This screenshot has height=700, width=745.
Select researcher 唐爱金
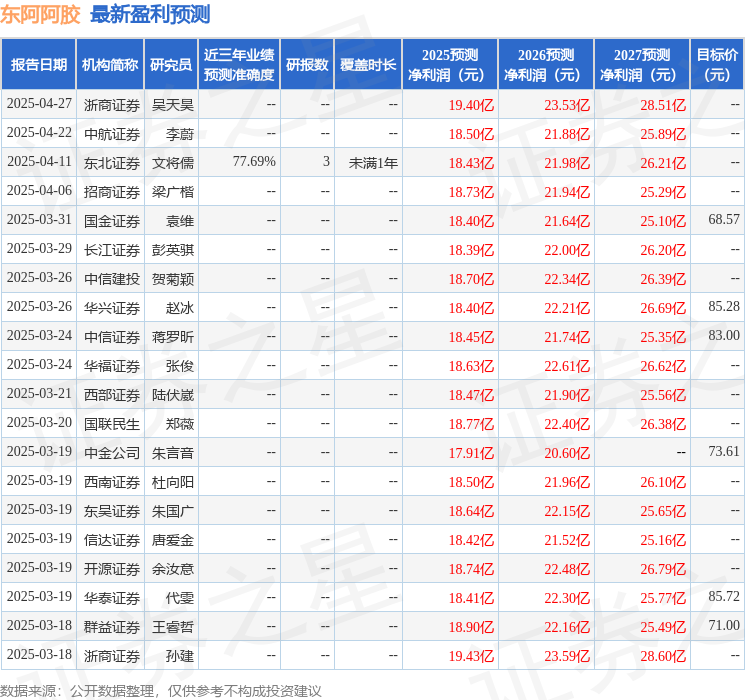[172, 540]
